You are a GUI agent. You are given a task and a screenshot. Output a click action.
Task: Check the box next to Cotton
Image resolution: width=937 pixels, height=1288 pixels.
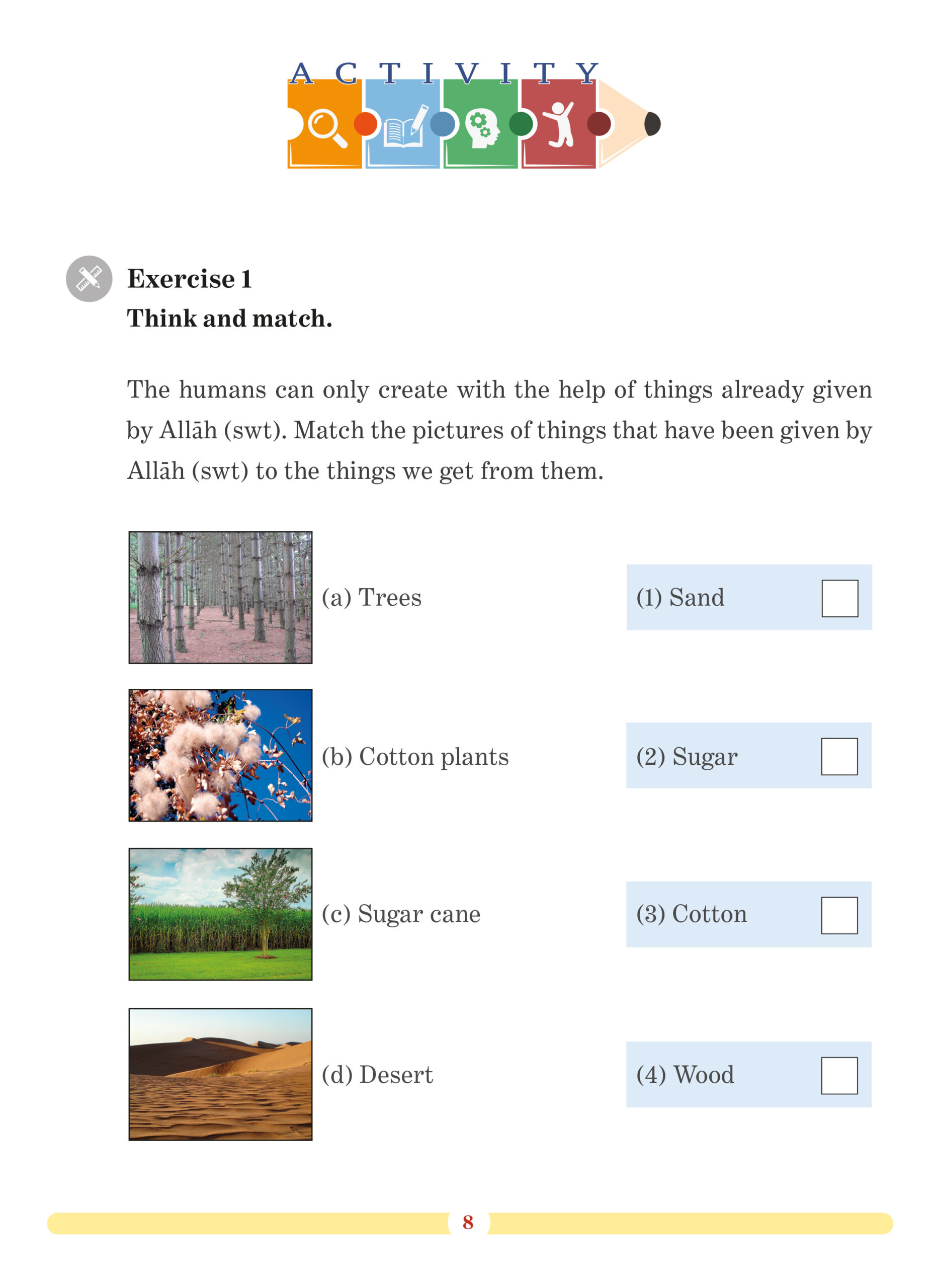click(x=839, y=916)
